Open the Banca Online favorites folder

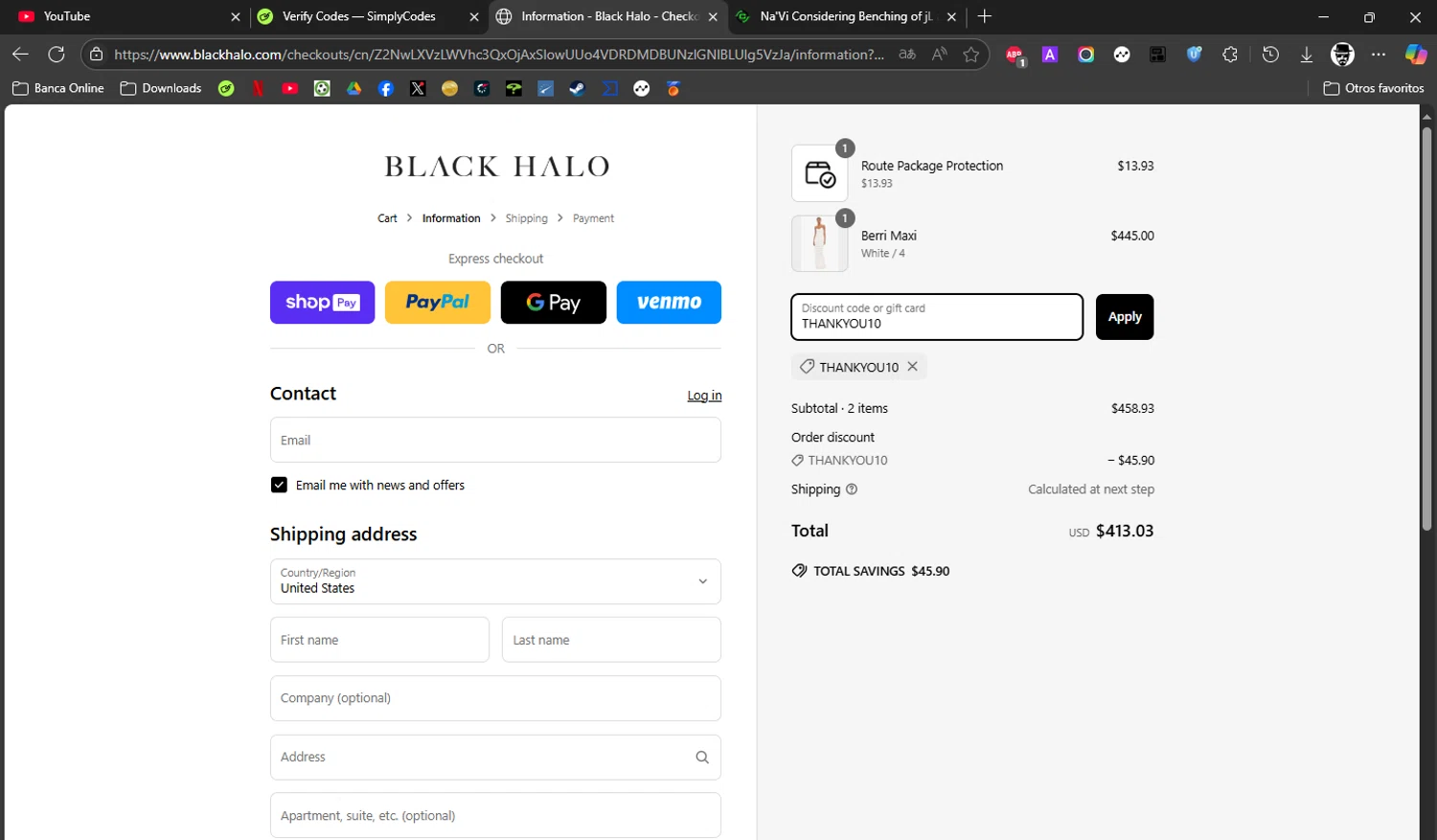click(x=58, y=88)
